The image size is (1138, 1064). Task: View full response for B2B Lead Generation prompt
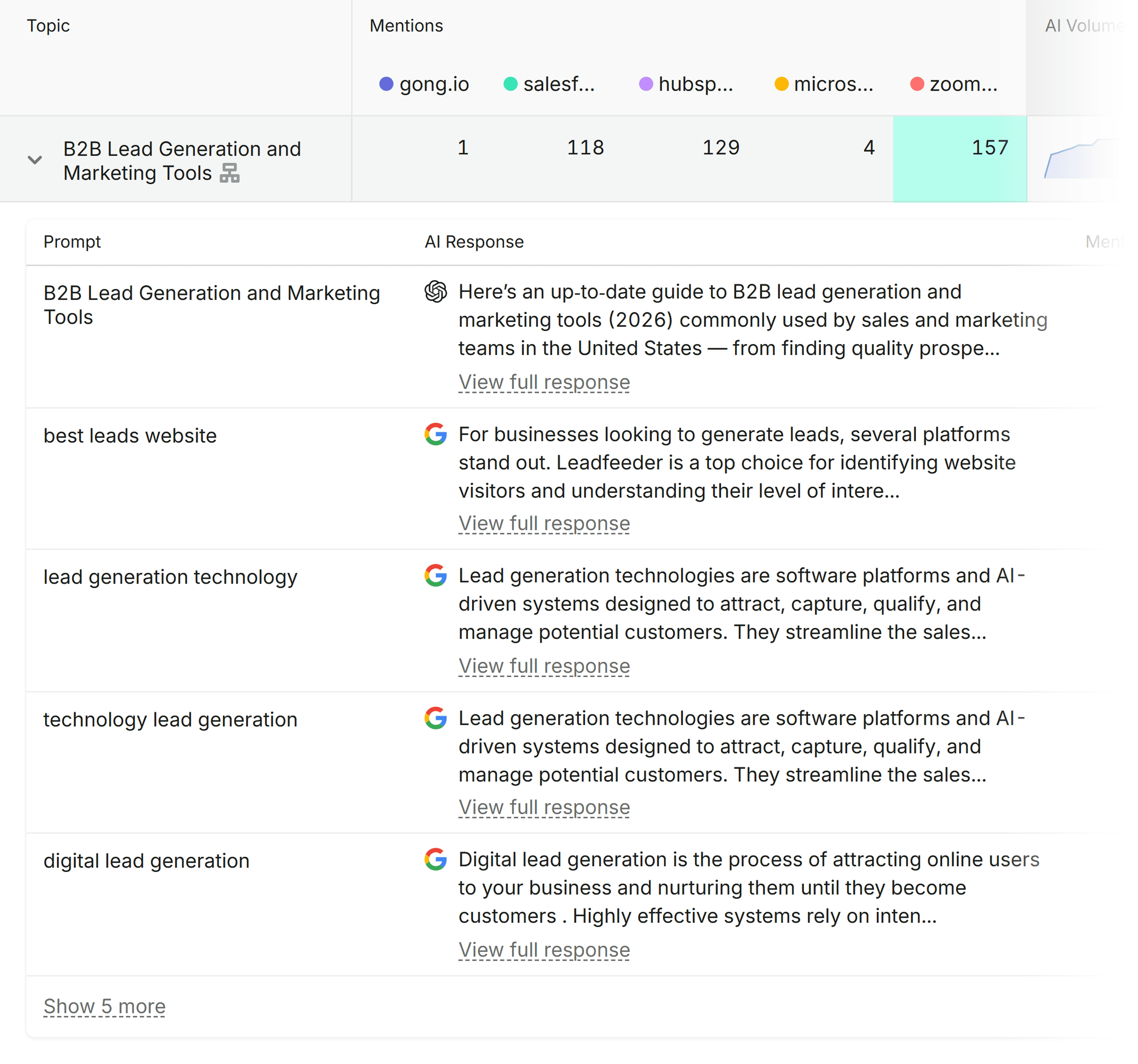(544, 382)
